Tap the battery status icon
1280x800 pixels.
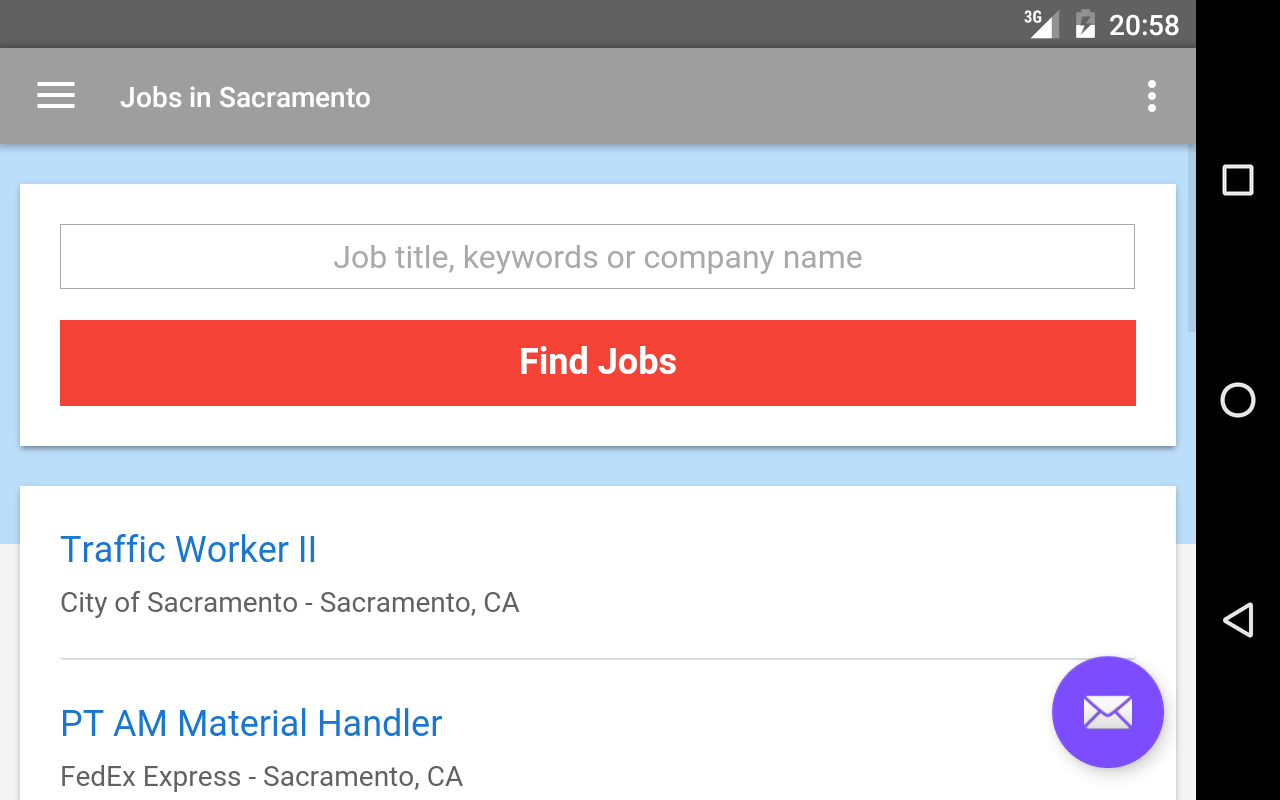(x=1085, y=24)
